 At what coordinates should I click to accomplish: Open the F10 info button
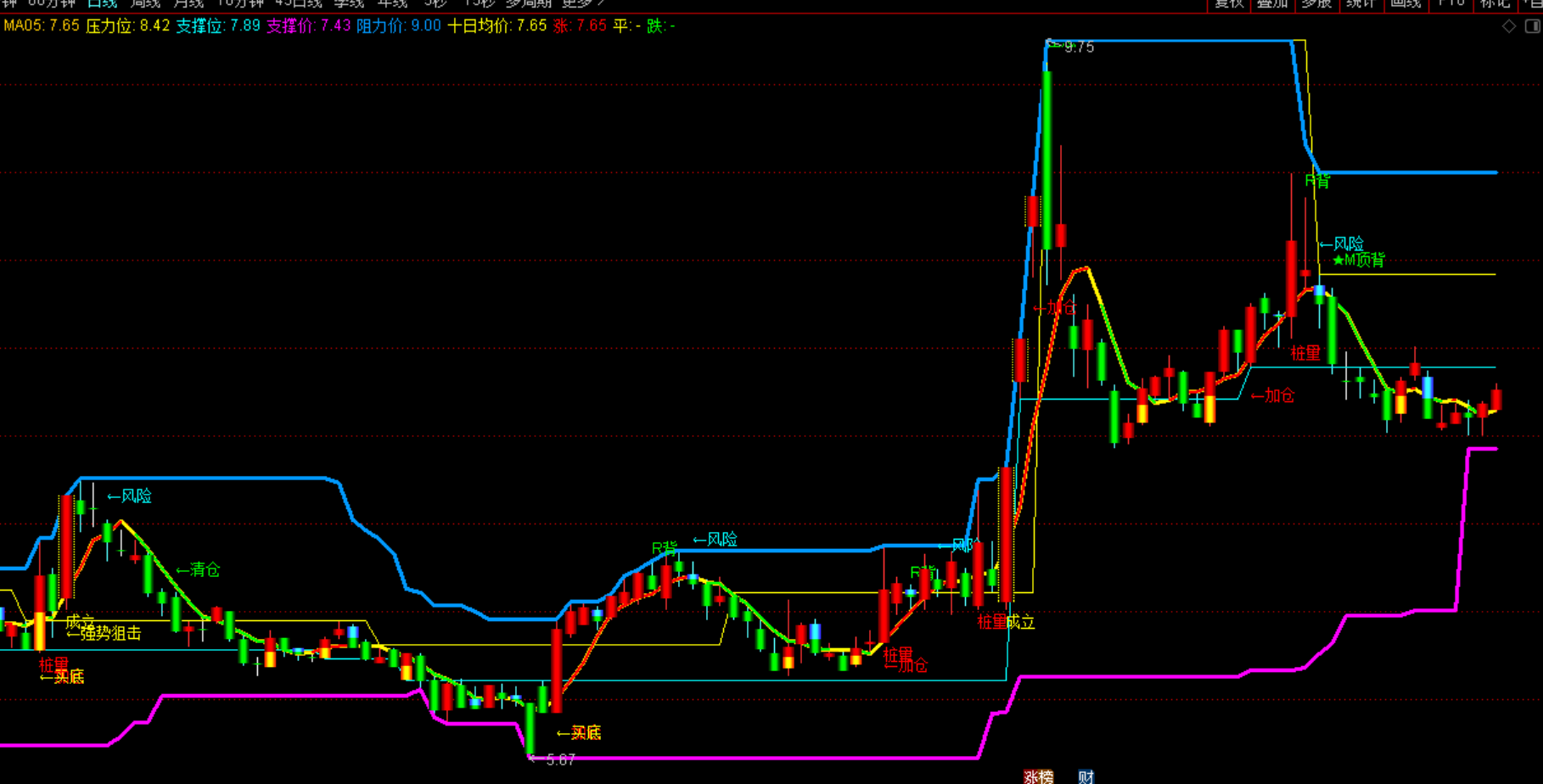[1450, 4]
